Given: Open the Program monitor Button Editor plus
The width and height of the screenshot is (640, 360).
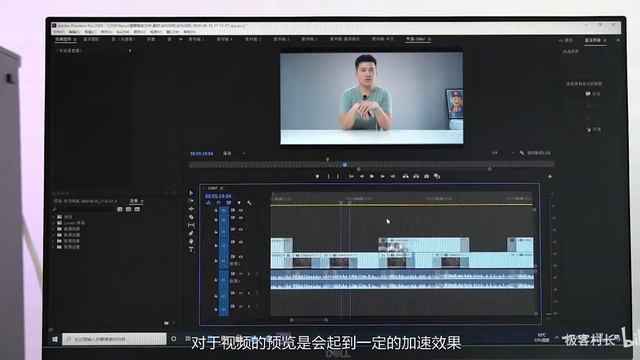Looking at the screenshot, I should [550, 176].
